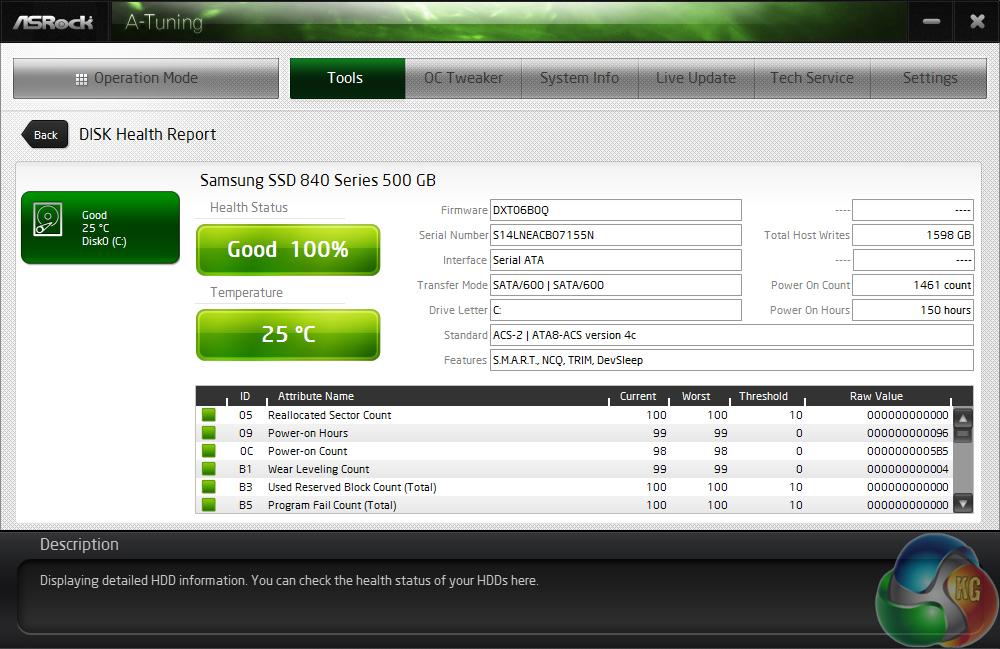
Task: Select the Power-on Hours attribute row
Action: pyautogui.click(x=575, y=433)
